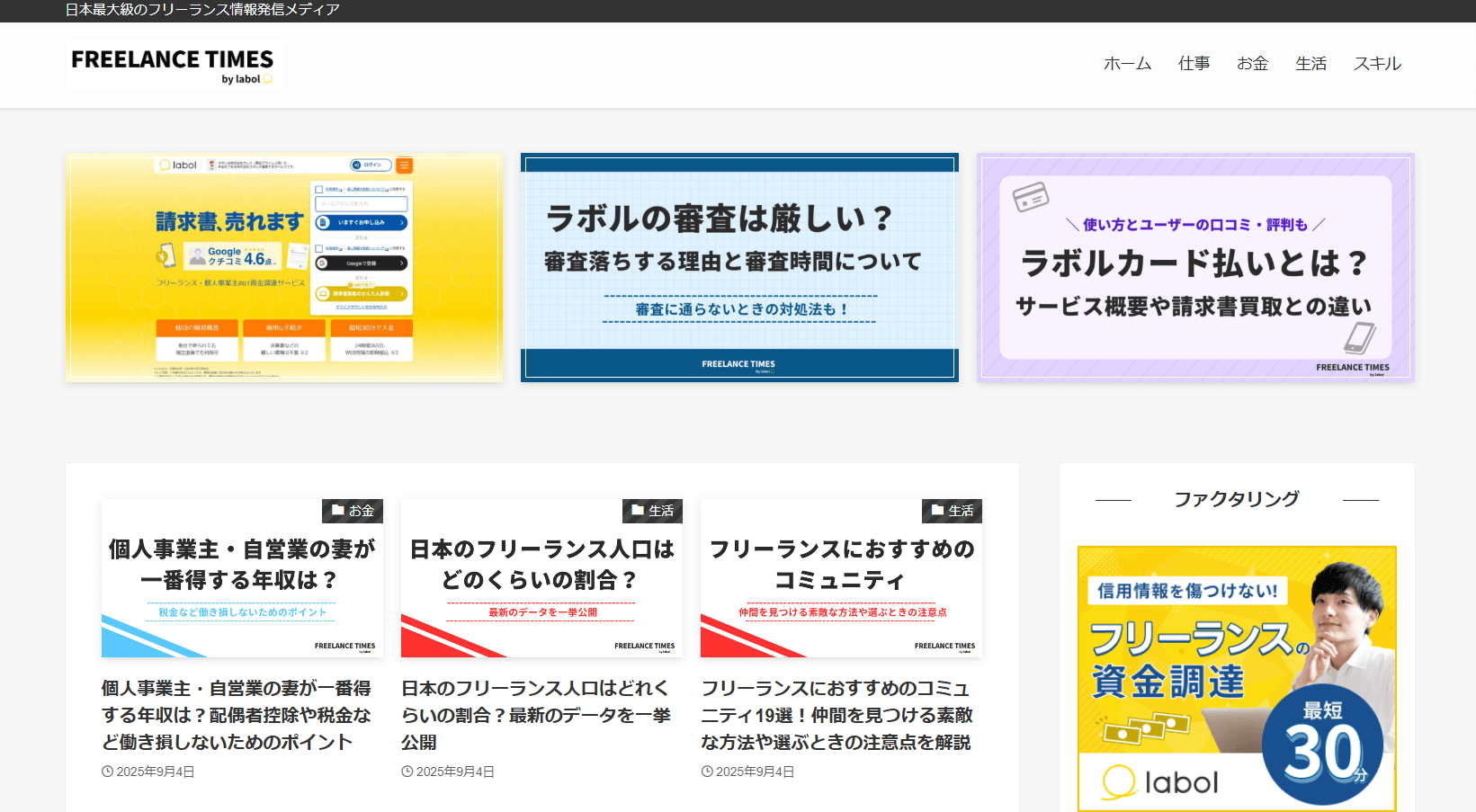Click the labol フリーランスの資金調達 sidebar banner
This screenshot has height=812, width=1476.
tap(1237, 679)
